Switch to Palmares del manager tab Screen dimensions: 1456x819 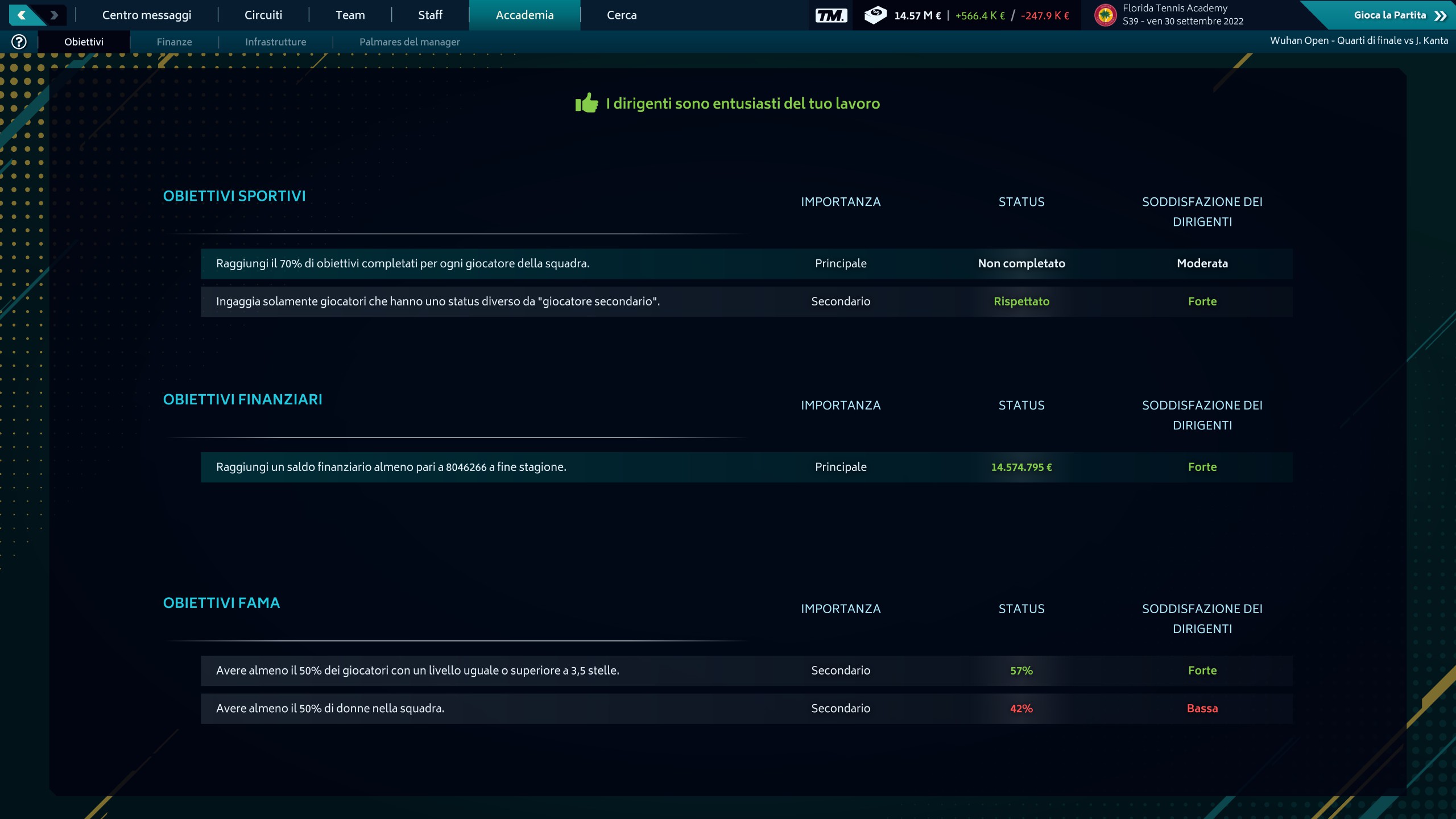(x=409, y=42)
